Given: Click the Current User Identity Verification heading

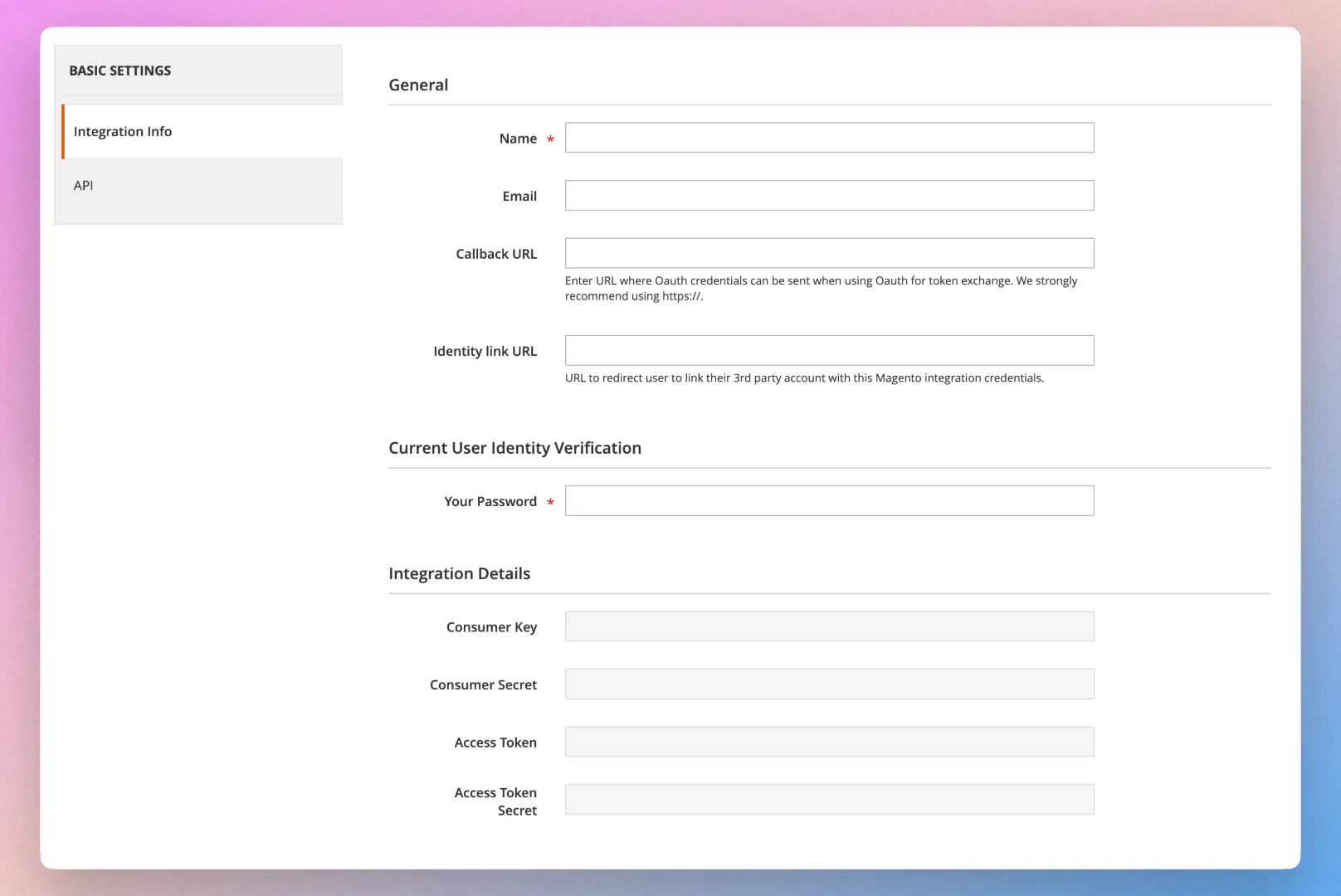Looking at the screenshot, I should click(514, 448).
